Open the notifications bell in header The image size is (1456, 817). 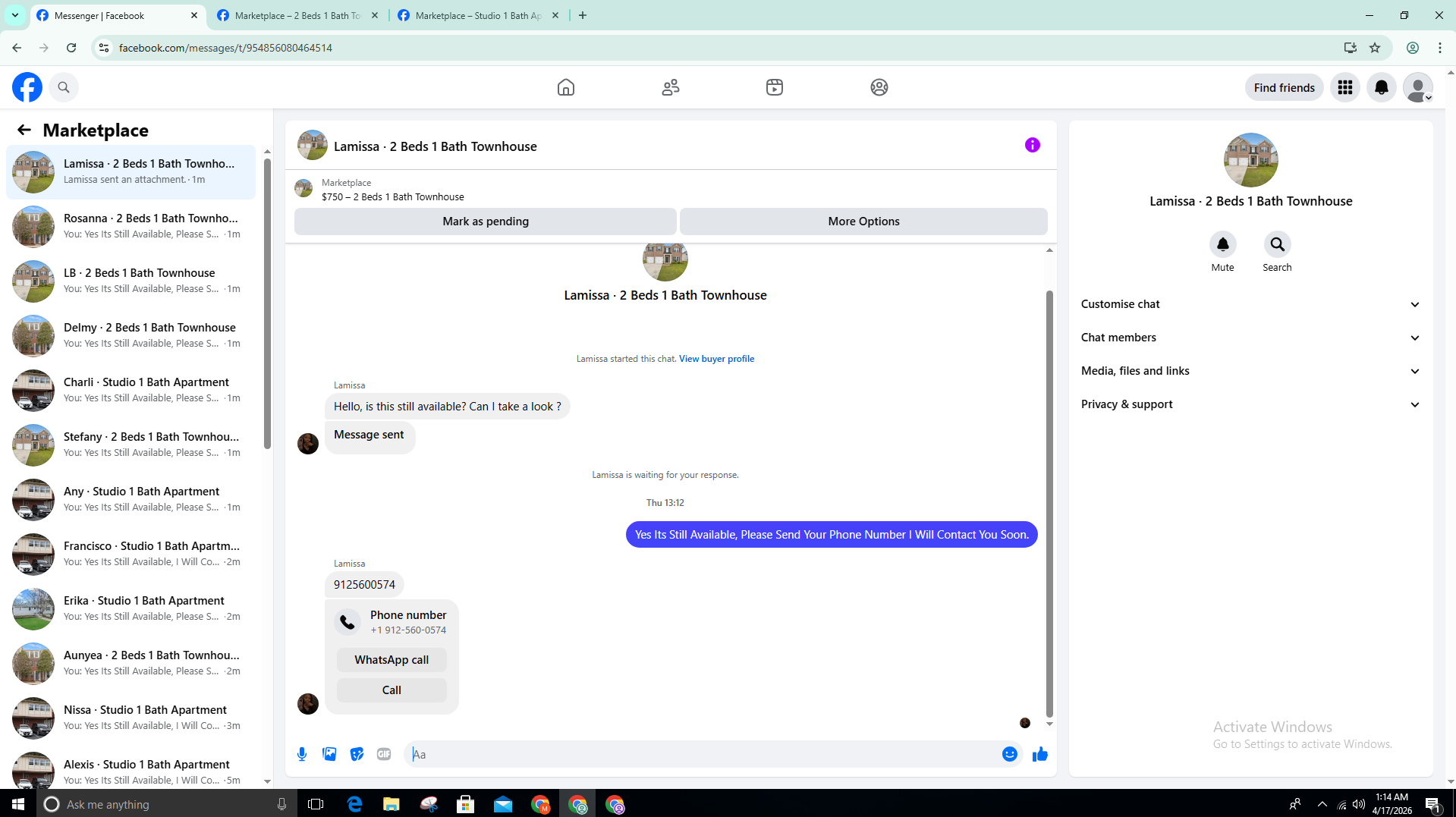tap(1382, 87)
